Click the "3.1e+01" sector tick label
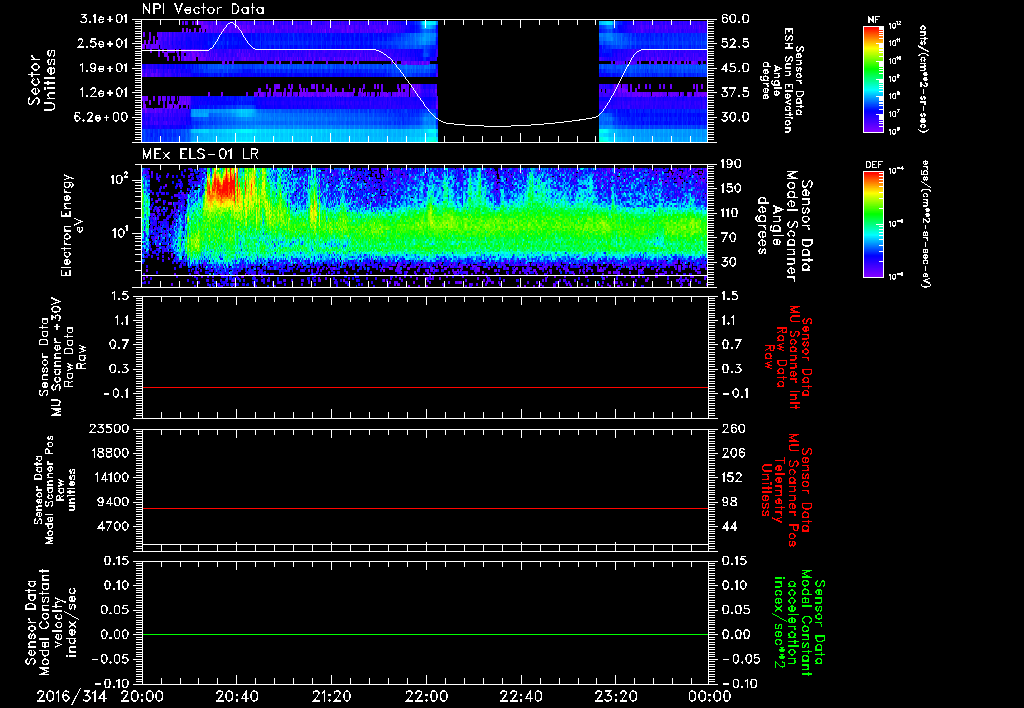Screen dimensions: 1024x708 [x=104, y=19]
